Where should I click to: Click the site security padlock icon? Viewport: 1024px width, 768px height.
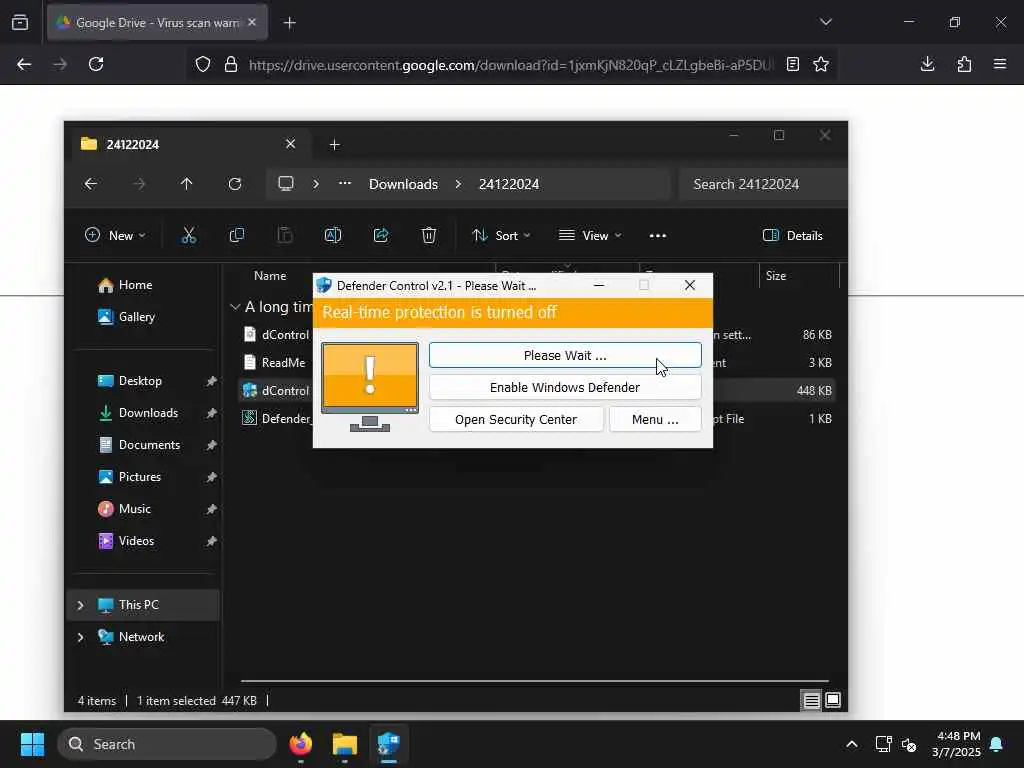(231, 65)
